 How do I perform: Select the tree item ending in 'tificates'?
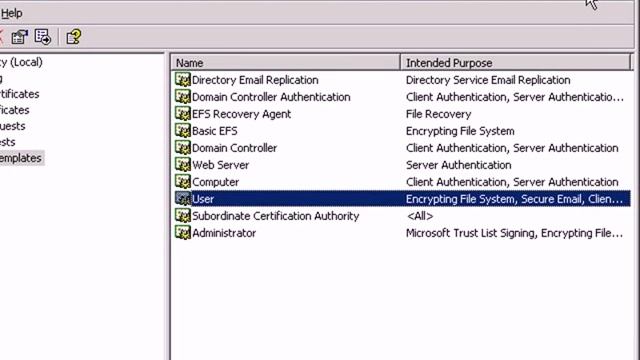click(x=20, y=94)
